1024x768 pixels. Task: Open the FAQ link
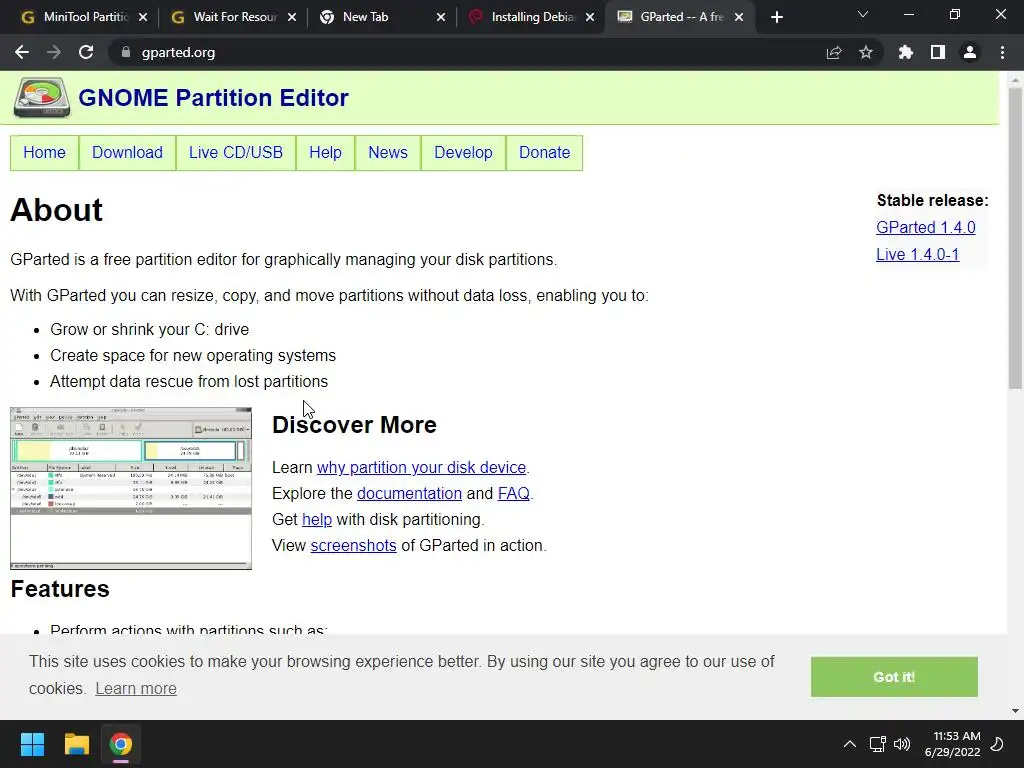click(513, 494)
